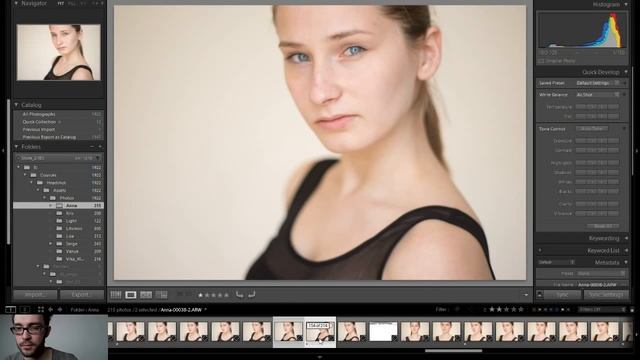Viewport: 640px width, 360px height.
Task: Open the Saved Preset dropdown
Action: point(598,83)
